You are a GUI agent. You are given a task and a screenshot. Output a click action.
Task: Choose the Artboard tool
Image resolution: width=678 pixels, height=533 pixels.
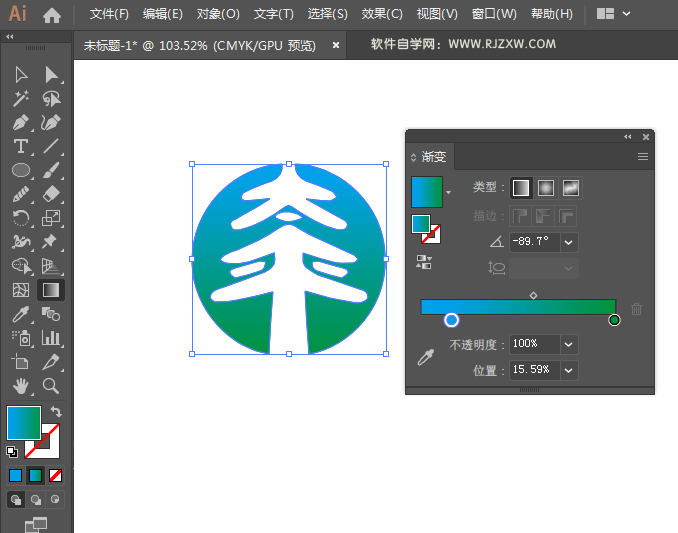(x=20, y=361)
